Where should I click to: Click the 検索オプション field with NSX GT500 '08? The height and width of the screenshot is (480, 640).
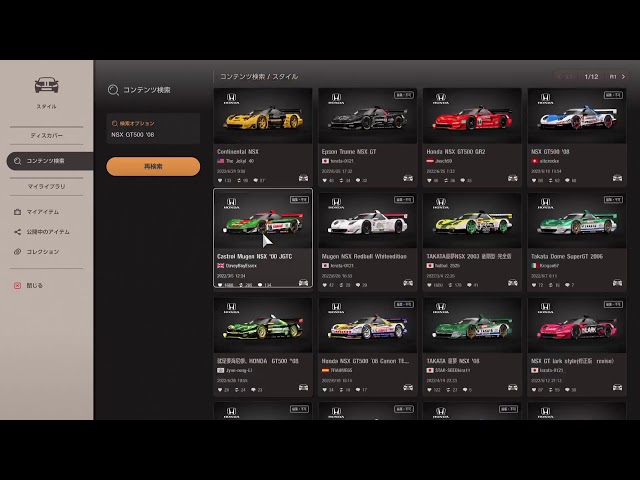pyautogui.click(x=153, y=129)
